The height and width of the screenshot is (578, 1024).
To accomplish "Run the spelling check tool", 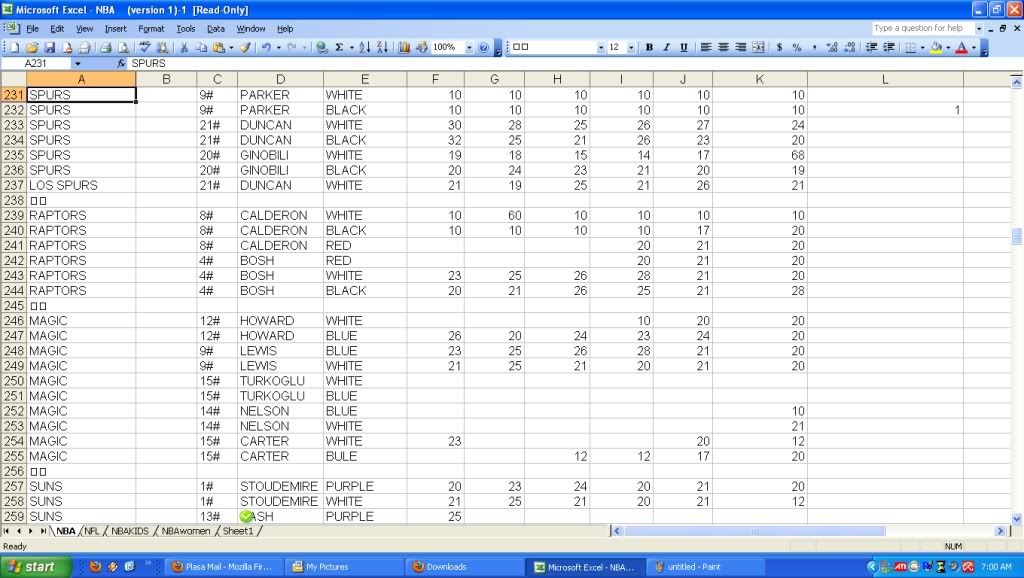I will (145, 47).
